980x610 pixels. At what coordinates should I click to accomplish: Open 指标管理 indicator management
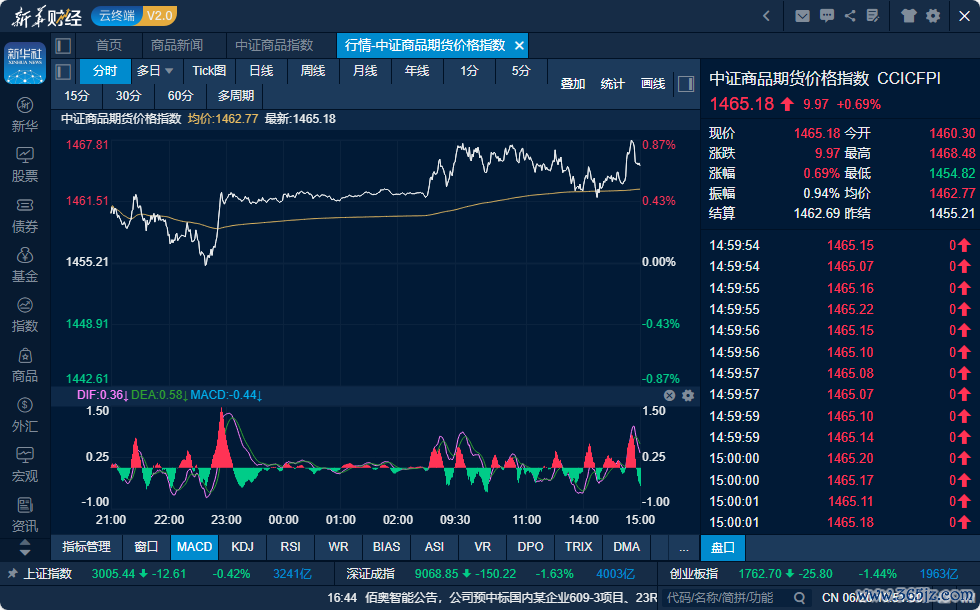tap(86, 547)
